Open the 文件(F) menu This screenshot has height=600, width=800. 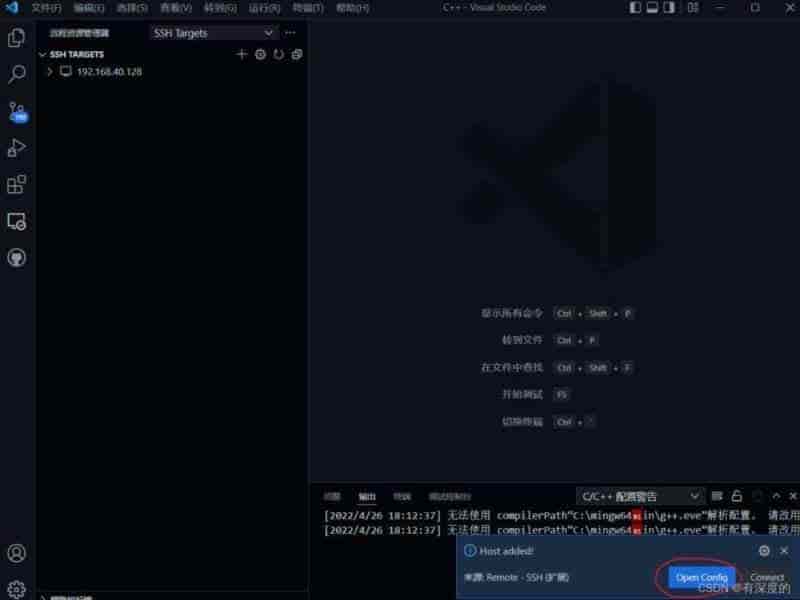(46, 8)
